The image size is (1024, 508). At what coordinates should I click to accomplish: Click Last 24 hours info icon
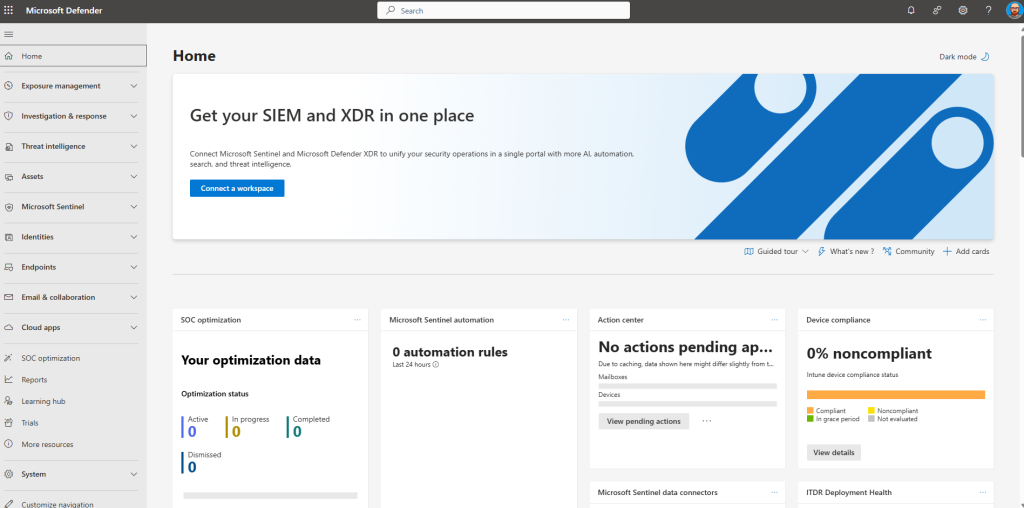(x=436, y=364)
